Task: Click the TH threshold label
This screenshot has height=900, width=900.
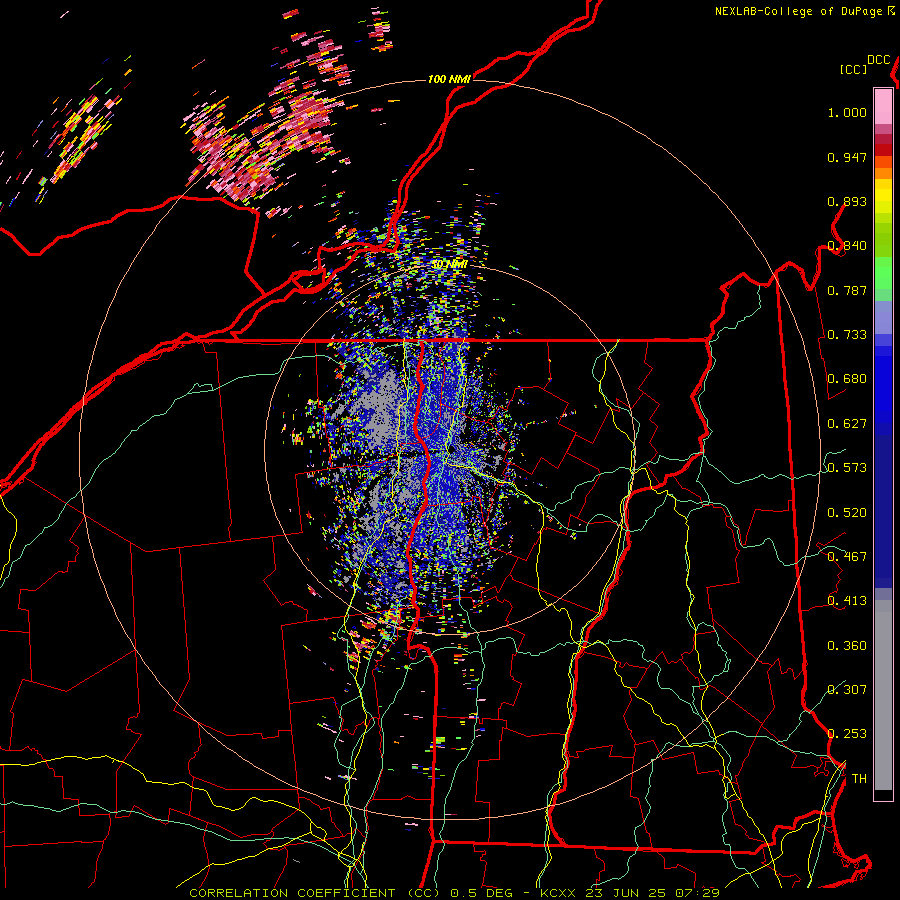Action: click(859, 779)
